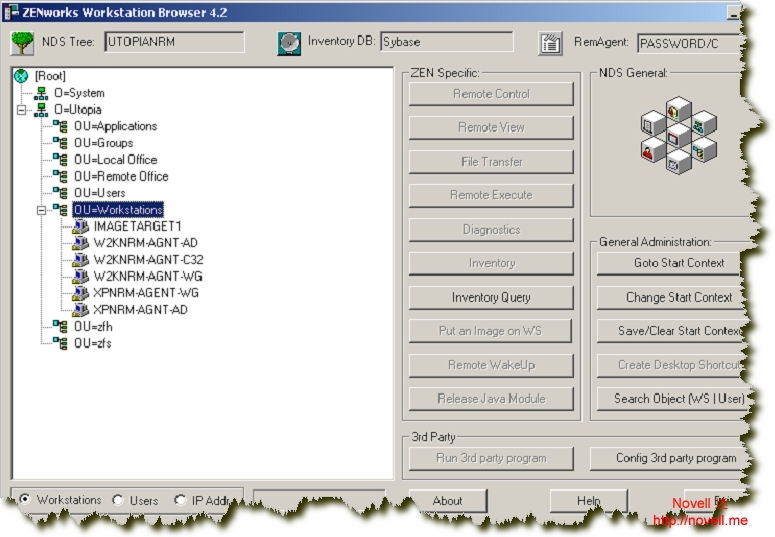
Task: Click the OU=Remote Office container icon
Action: [x=60, y=176]
